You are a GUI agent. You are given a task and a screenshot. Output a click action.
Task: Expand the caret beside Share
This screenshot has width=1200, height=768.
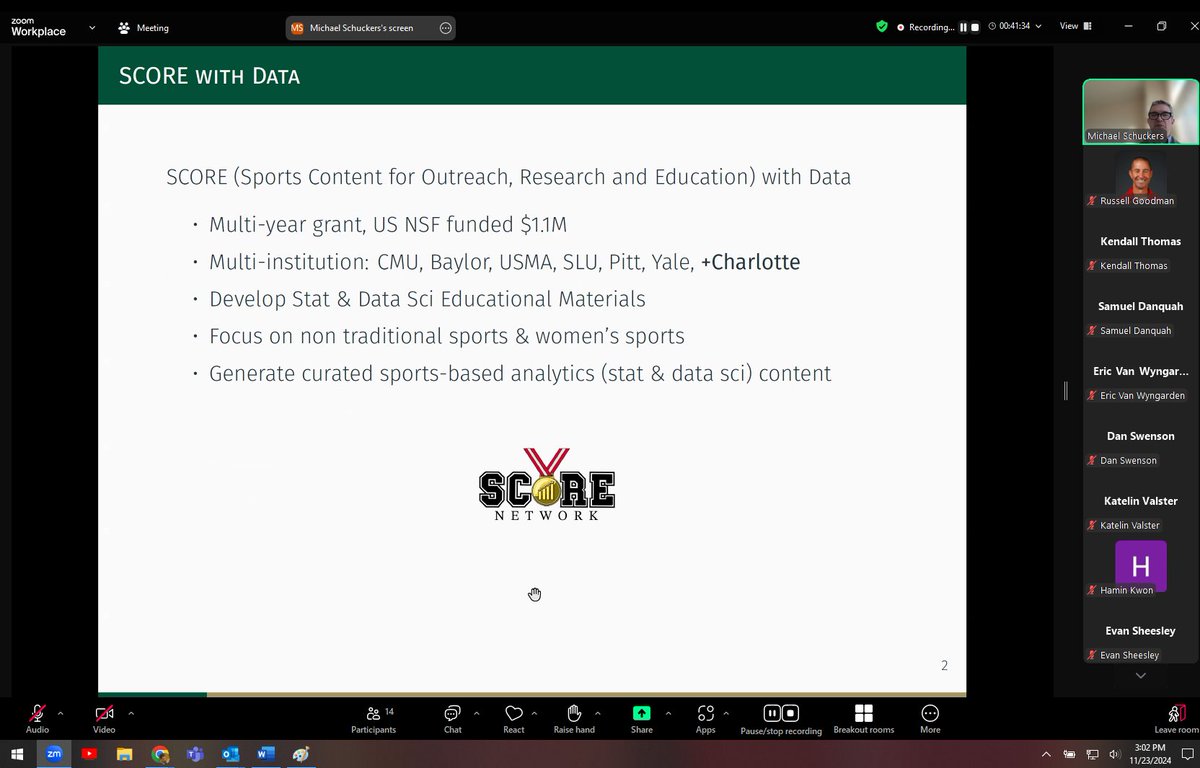pyautogui.click(x=668, y=713)
